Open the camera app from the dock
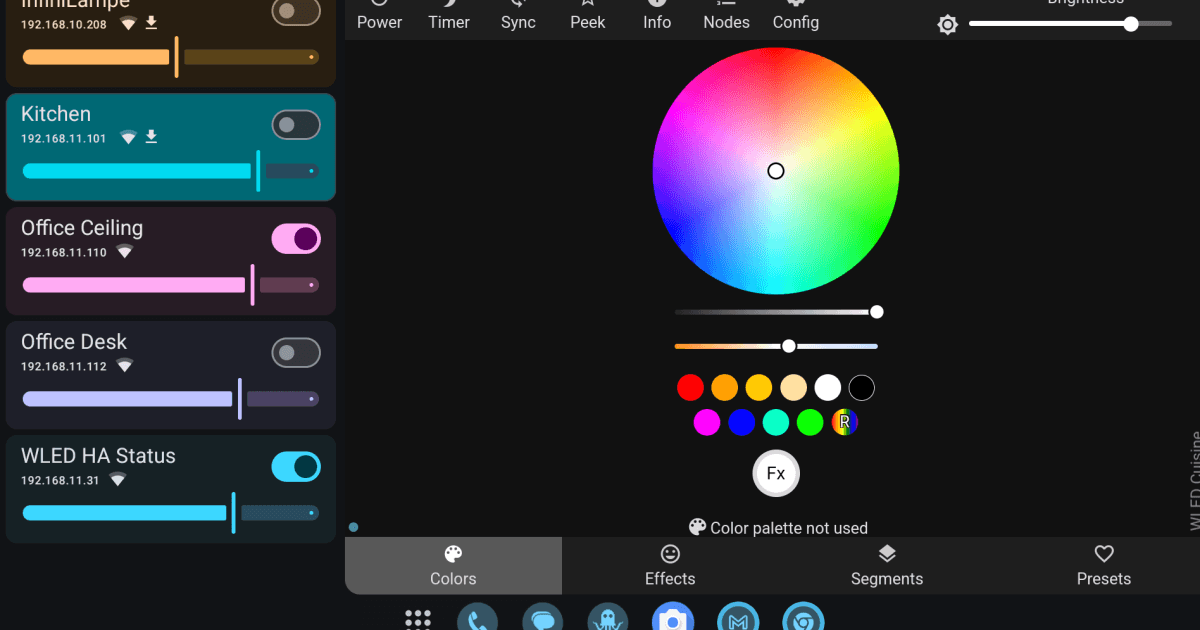 [672, 618]
